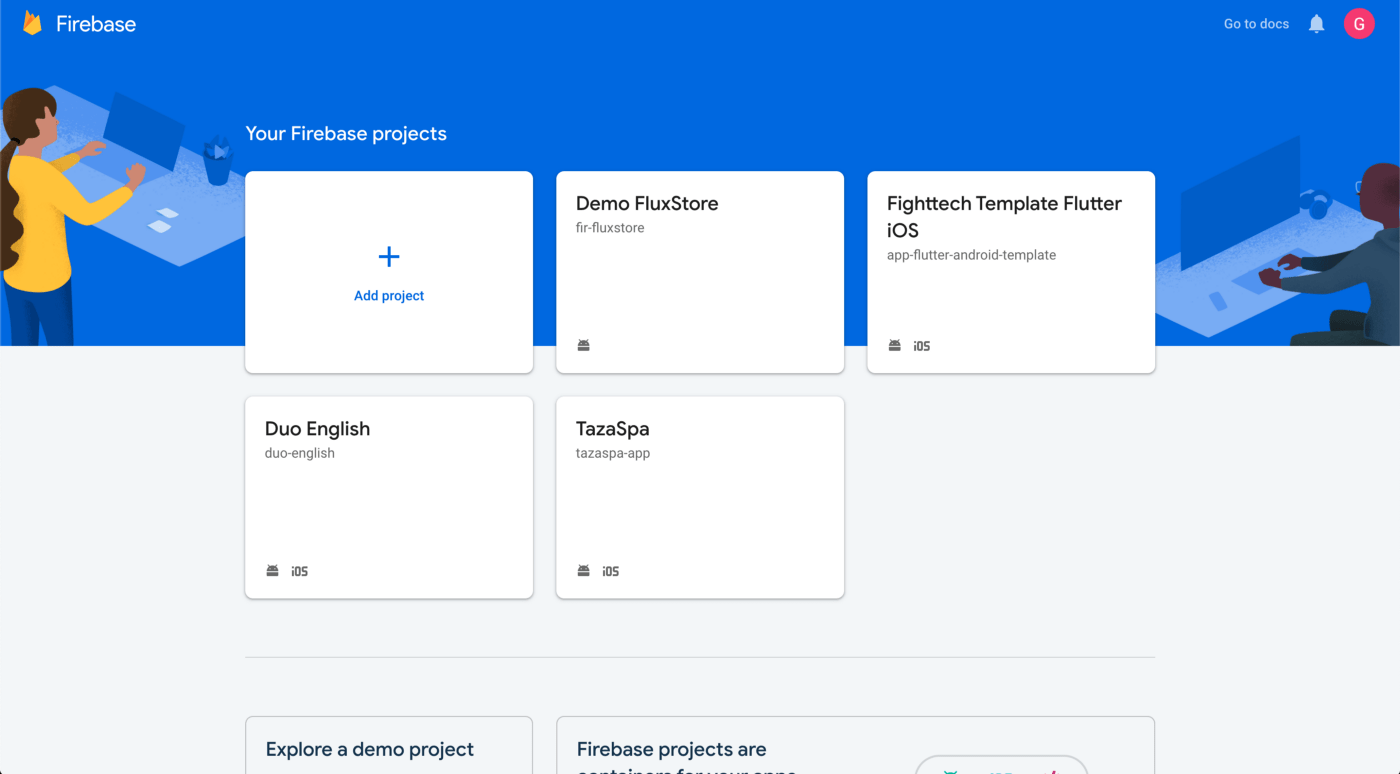Screen dimensions: 1400x774
Task: Click iOS icon on Duo English card
Action: pos(300,572)
